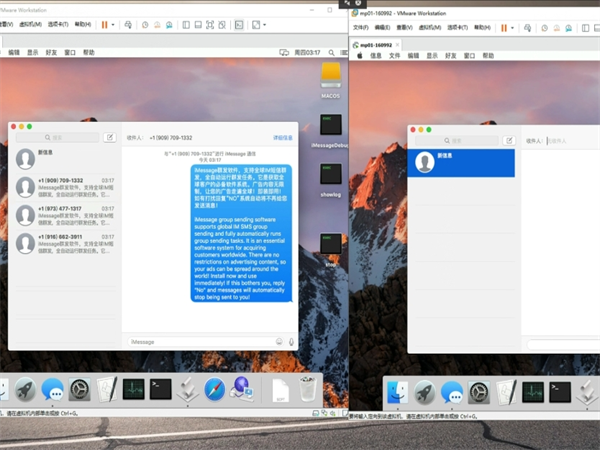The height and width of the screenshot is (450, 600).
Task: Click the microphone icon beside the iMessage field
Action: (291, 342)
